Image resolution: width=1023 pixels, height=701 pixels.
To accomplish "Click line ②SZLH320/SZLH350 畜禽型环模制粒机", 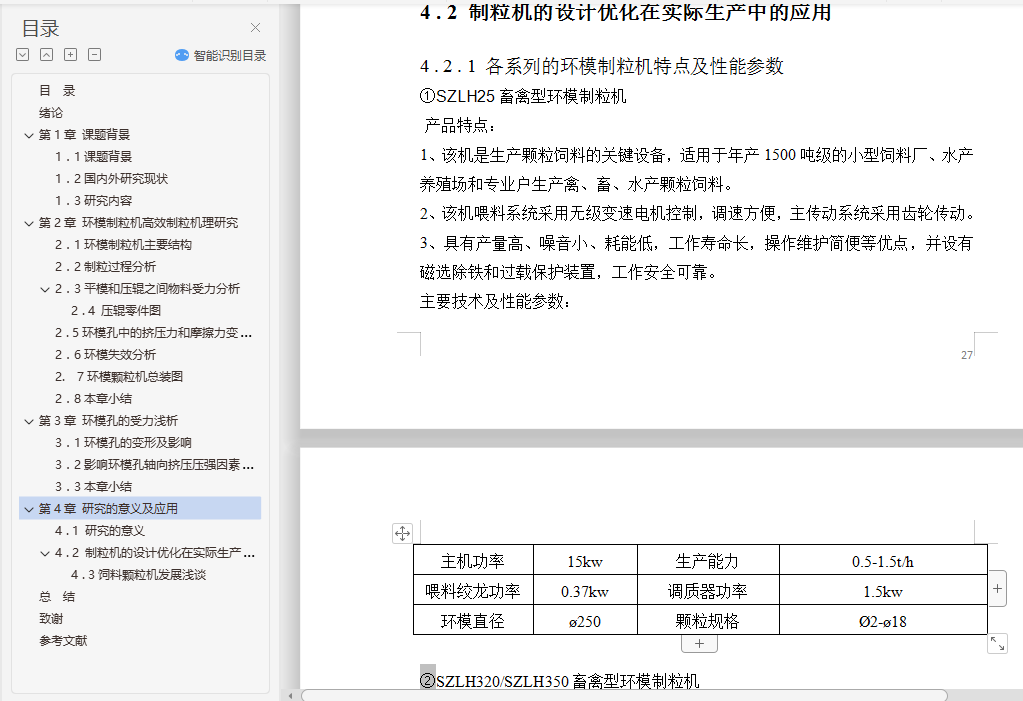I will click(559, 681).
